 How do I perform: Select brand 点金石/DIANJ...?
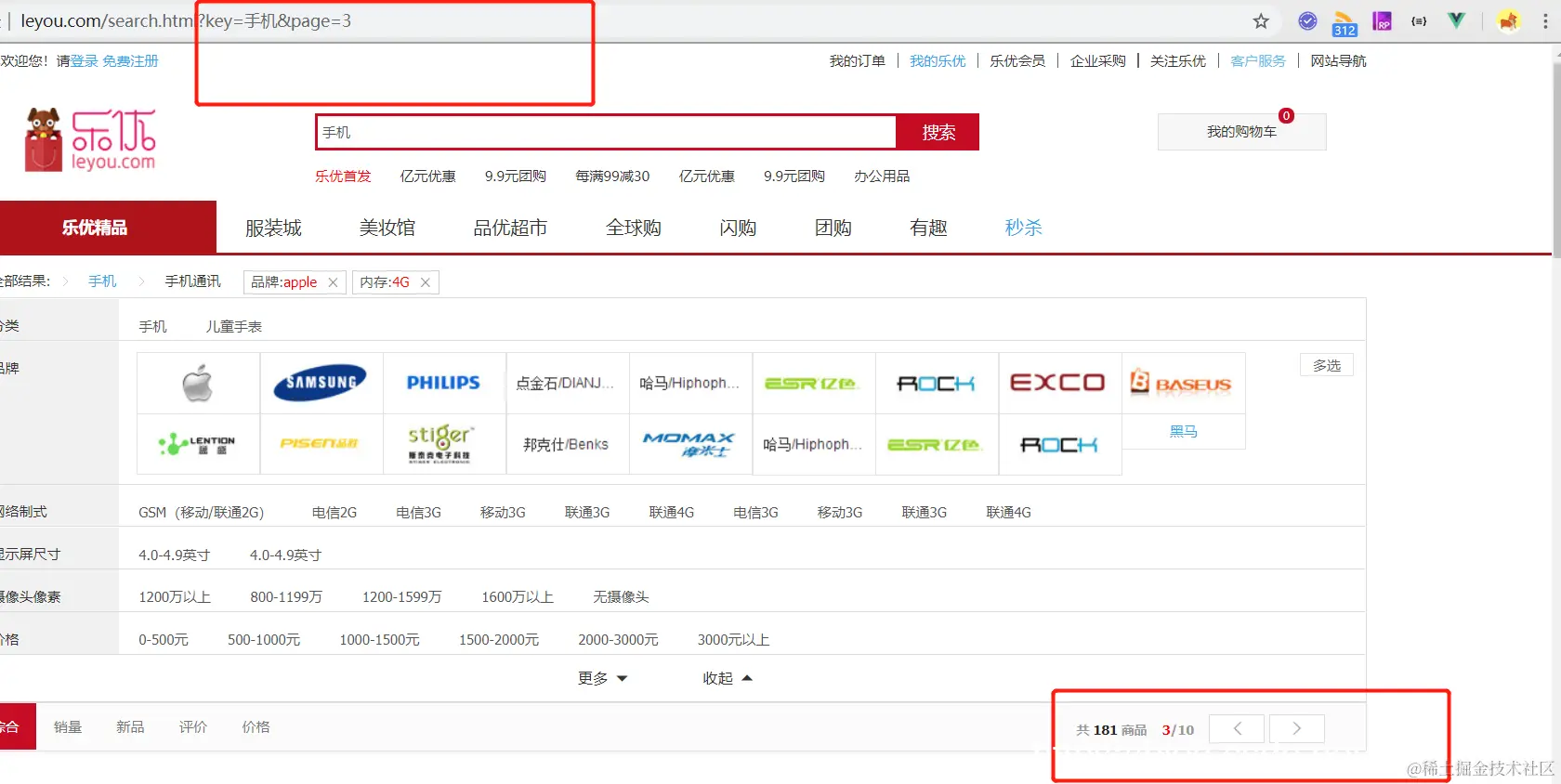coord(566,383)
